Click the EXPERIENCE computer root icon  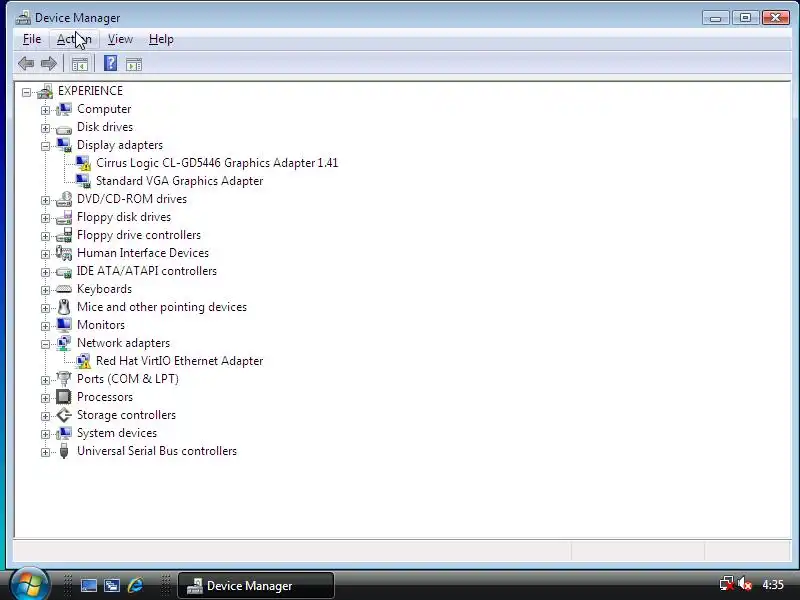(x=45, y=91)
